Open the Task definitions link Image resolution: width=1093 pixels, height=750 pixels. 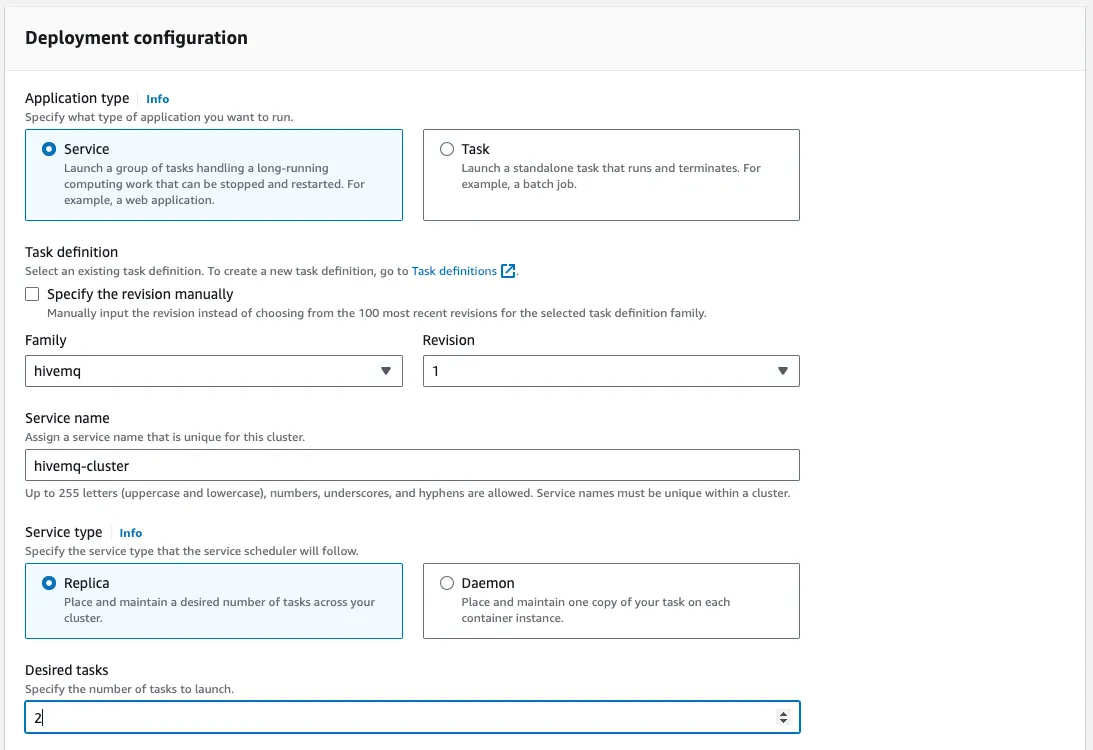(454, 271)
